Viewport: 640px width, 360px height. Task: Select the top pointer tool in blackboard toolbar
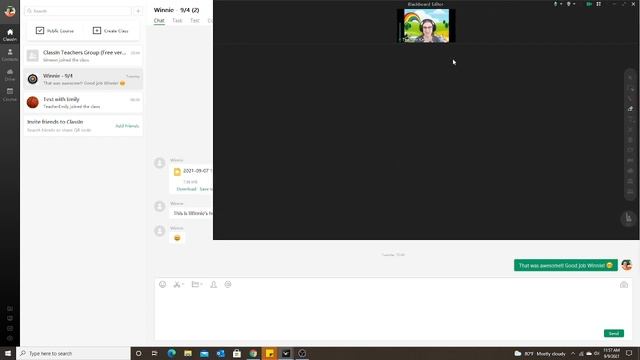pyautogui.click(x=630, y=78)
